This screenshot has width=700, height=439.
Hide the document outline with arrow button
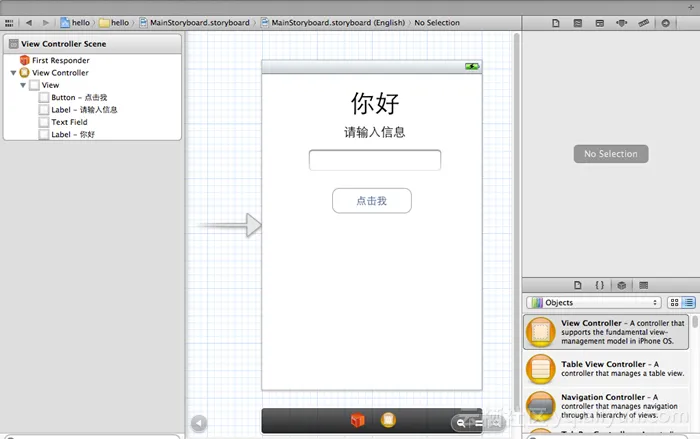pyautogui.click(x=199, y=423)
